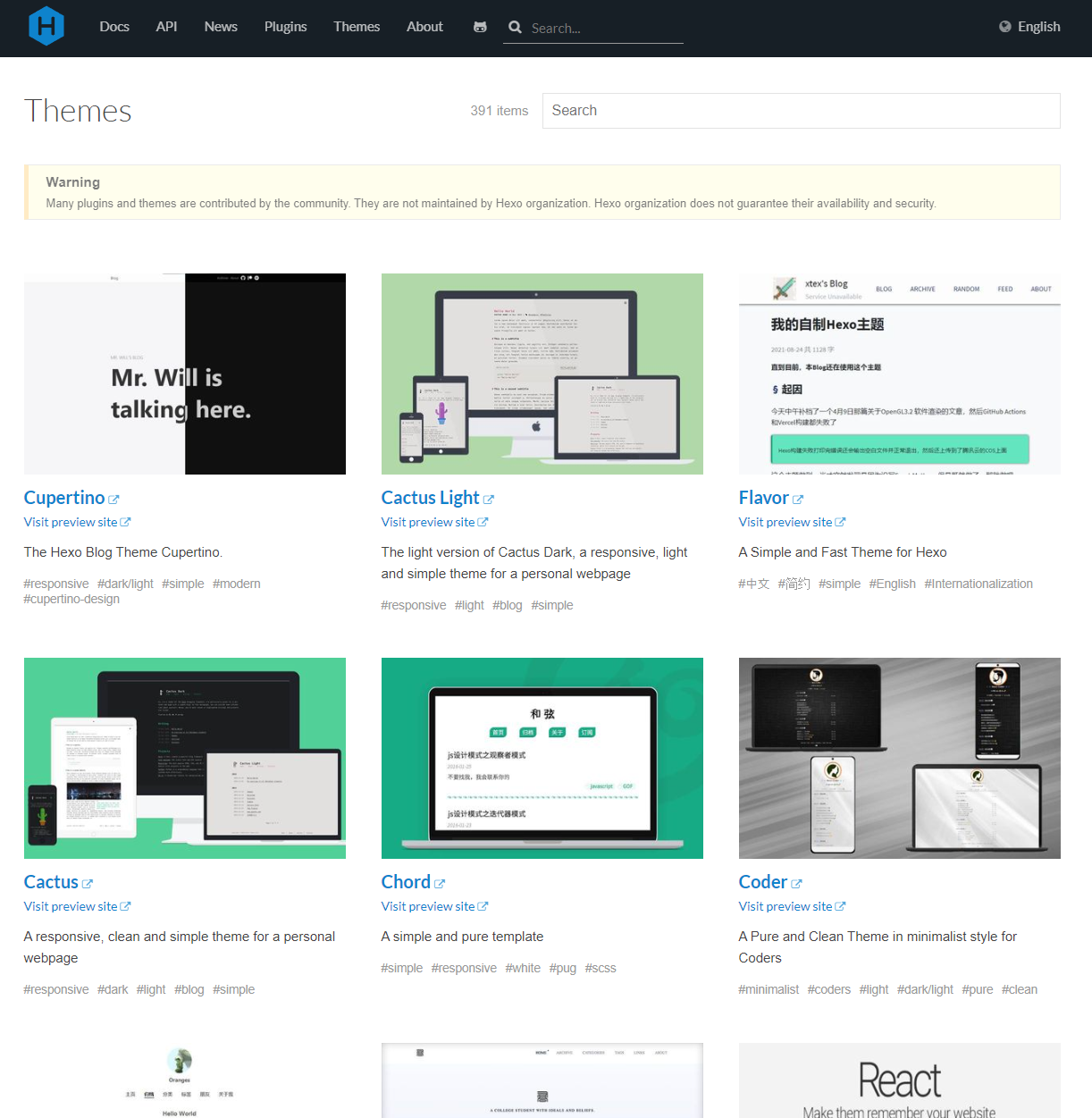Visit preview site for Cactus Light
This screenshot has height=1118, width=1092.
[428, 522]
